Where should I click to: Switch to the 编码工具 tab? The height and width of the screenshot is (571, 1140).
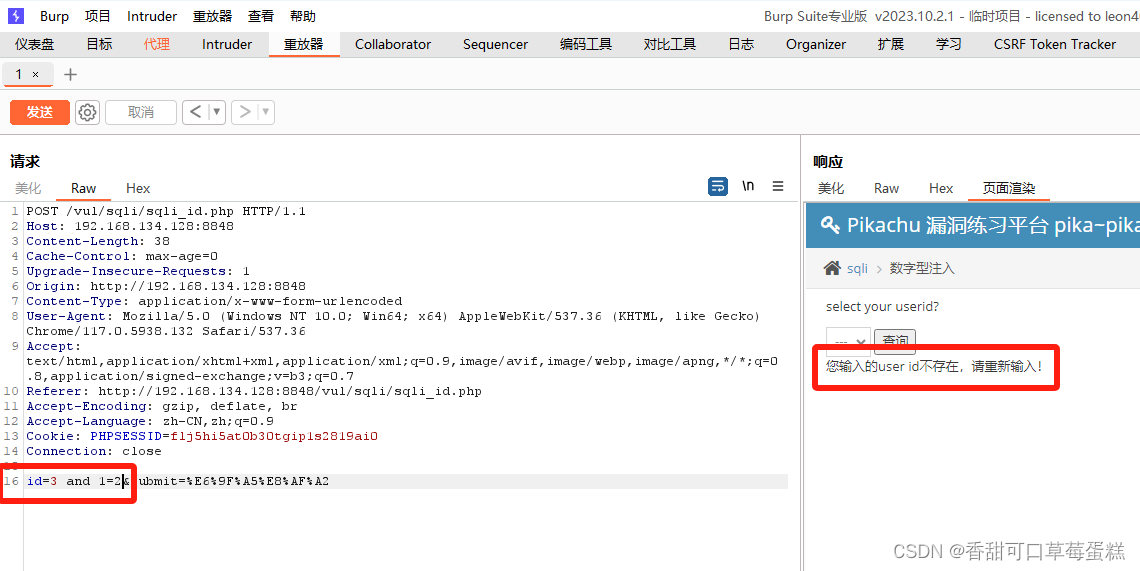[586, 44]
